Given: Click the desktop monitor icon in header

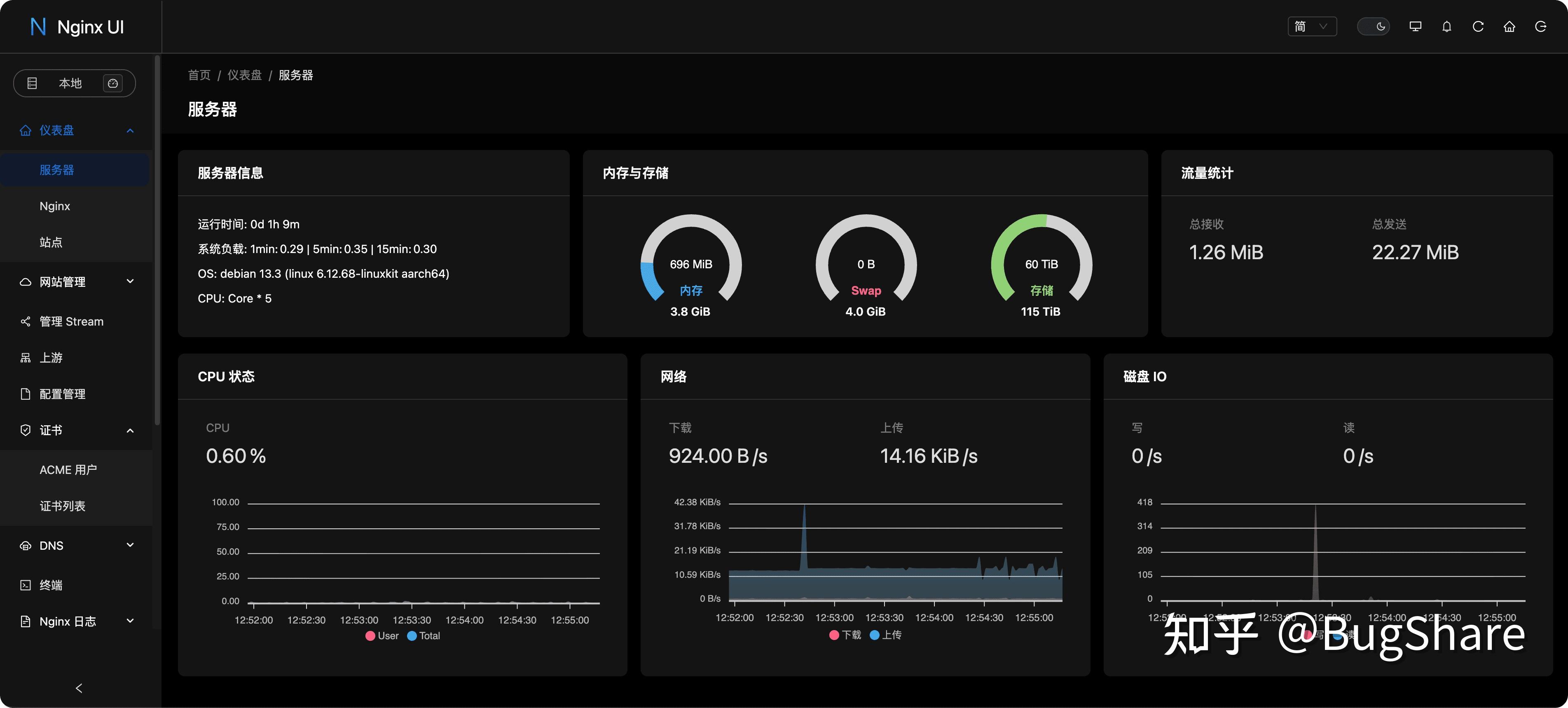Looking at the screenshot, I should point(1415,26).
